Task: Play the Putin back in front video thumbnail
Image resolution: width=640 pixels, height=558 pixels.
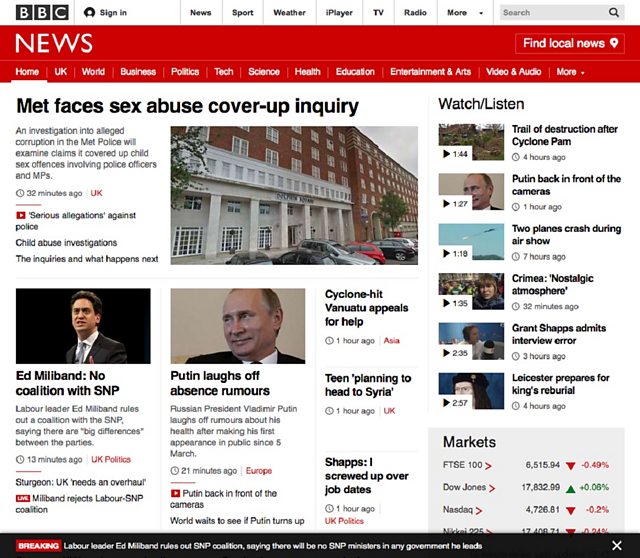Action: coord(471,192)
